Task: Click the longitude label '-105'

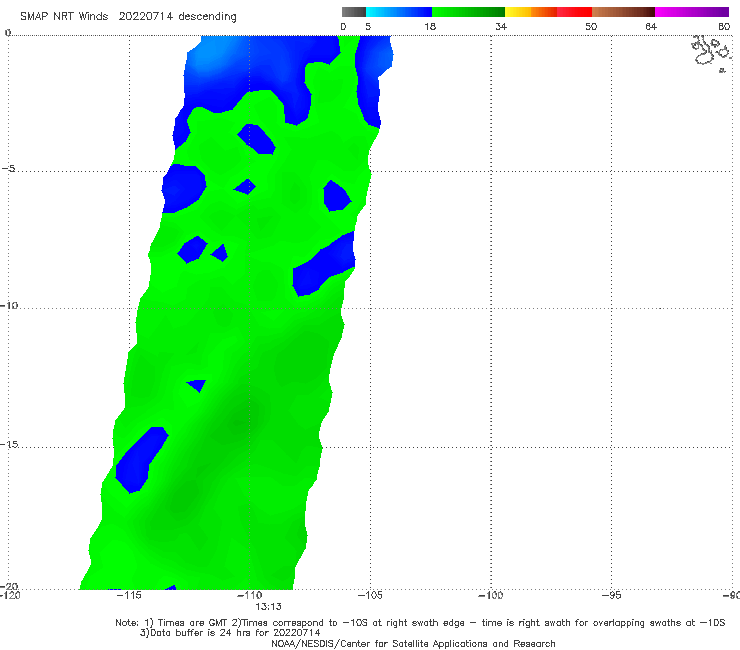Action: 370,595
